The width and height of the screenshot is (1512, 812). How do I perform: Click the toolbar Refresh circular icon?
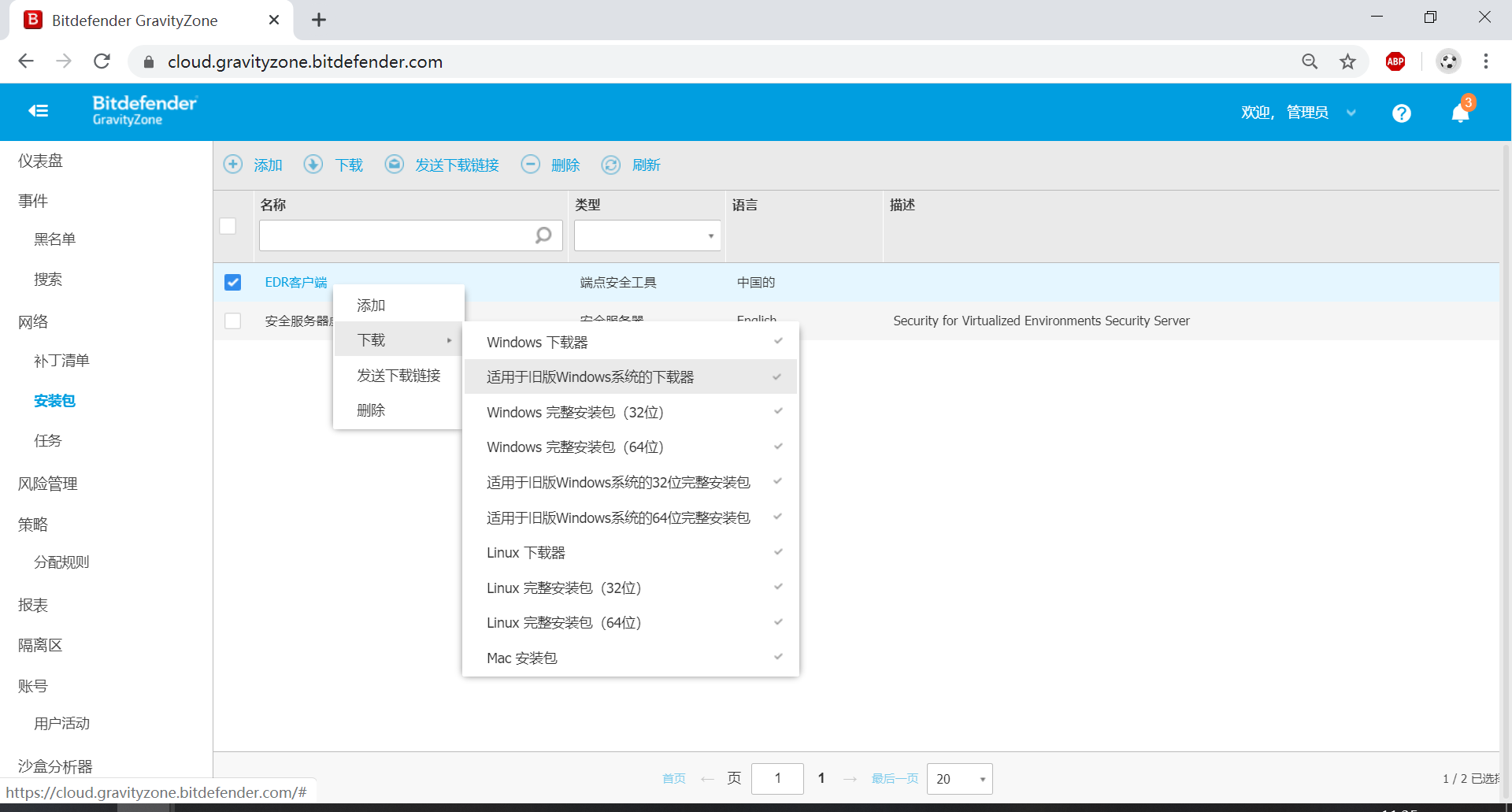[x=611, y=164]
